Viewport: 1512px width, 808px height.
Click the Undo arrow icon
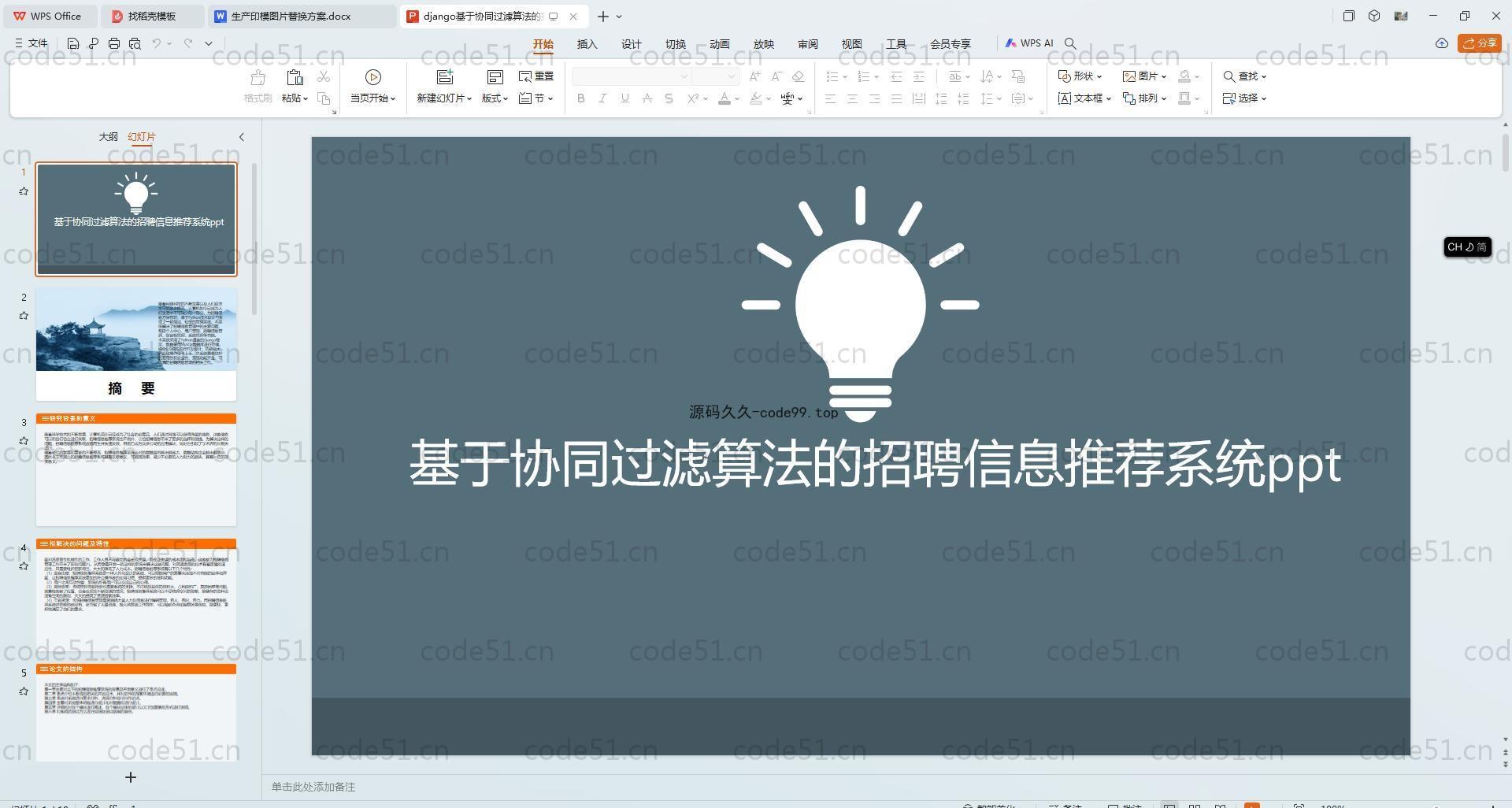(157, 43)
